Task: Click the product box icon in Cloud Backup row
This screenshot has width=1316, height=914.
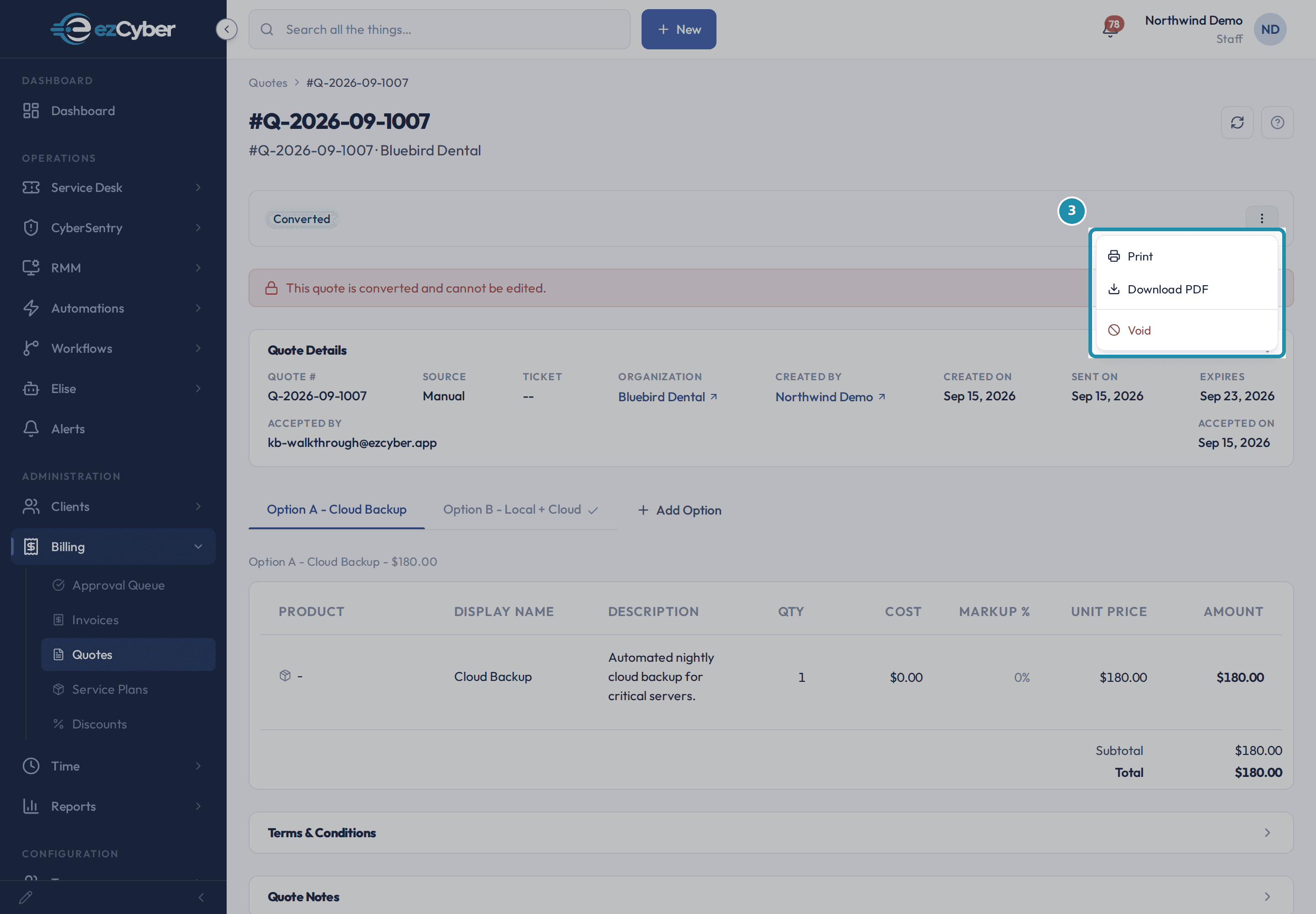Action: [x=285, y=676]
